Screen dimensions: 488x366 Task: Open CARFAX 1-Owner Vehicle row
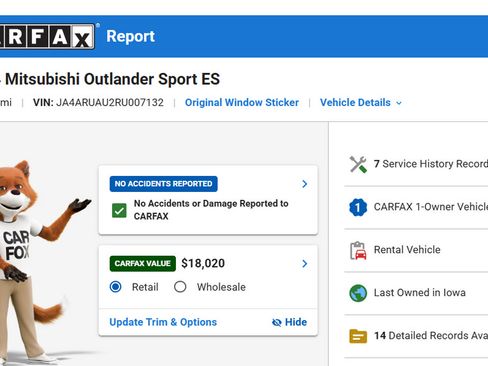coord(416,207)
